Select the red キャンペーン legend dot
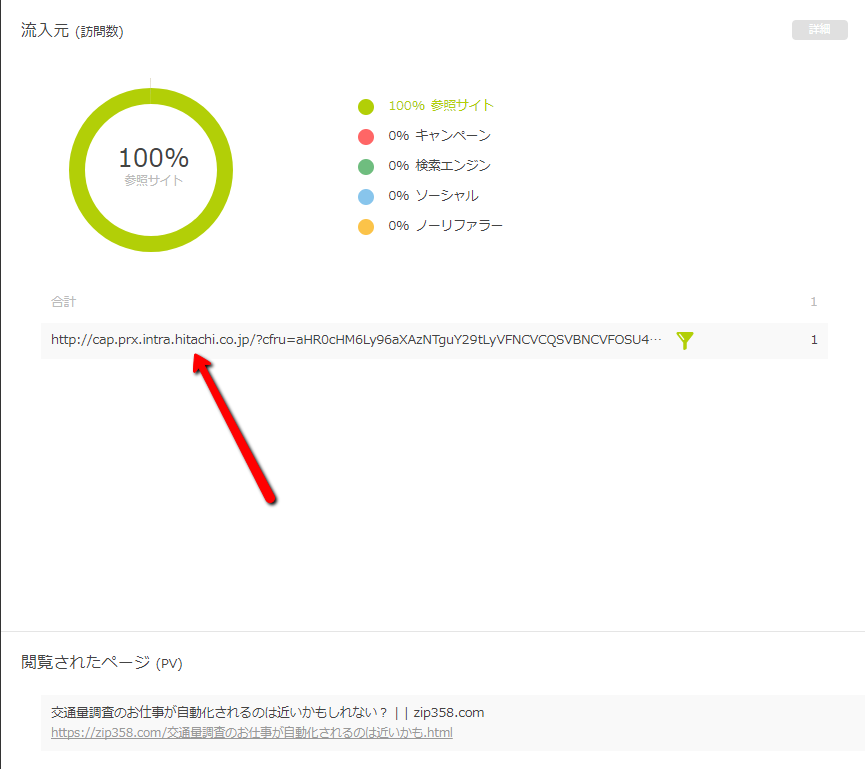 tap(366, 136)
